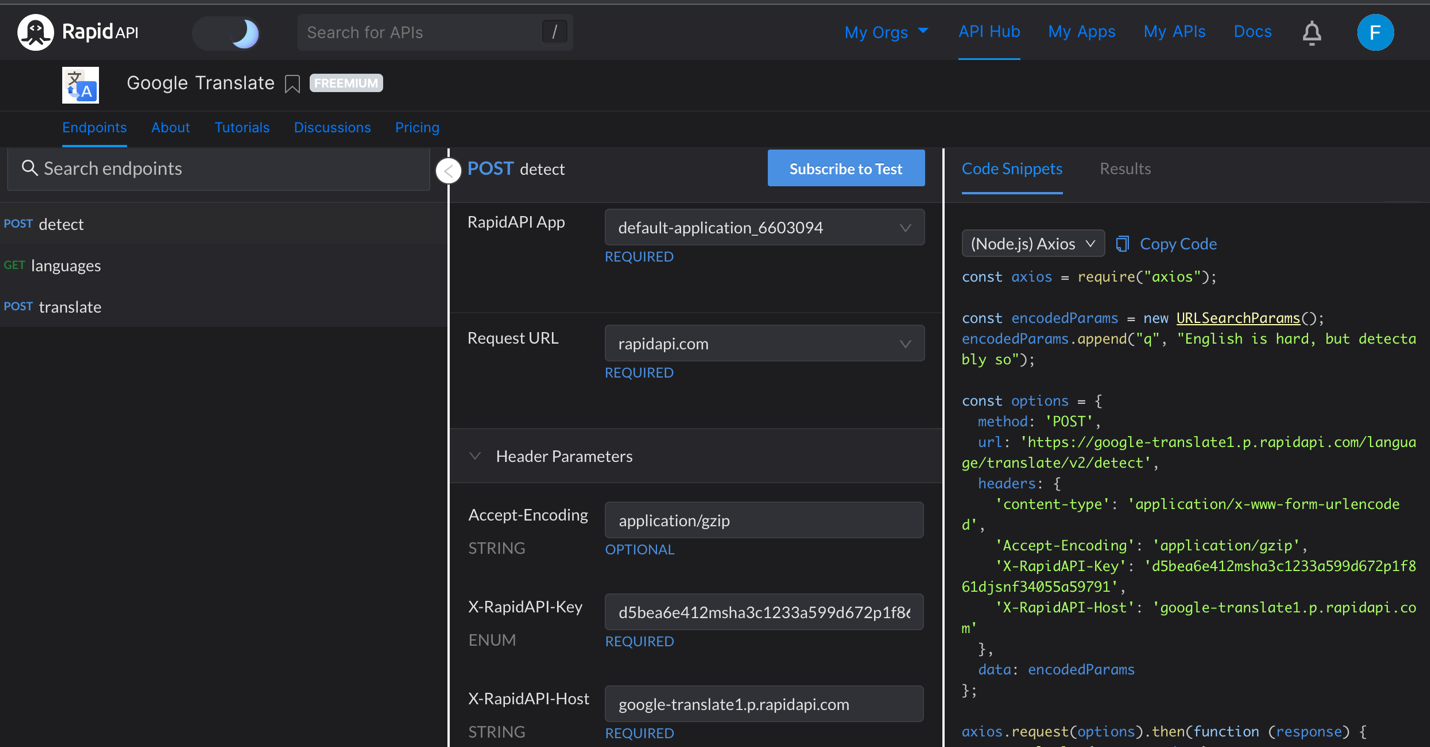Switch to the Results tab
This screenshot has width=1430, height=747.
pyautogui.click(x=1125, y=169)
